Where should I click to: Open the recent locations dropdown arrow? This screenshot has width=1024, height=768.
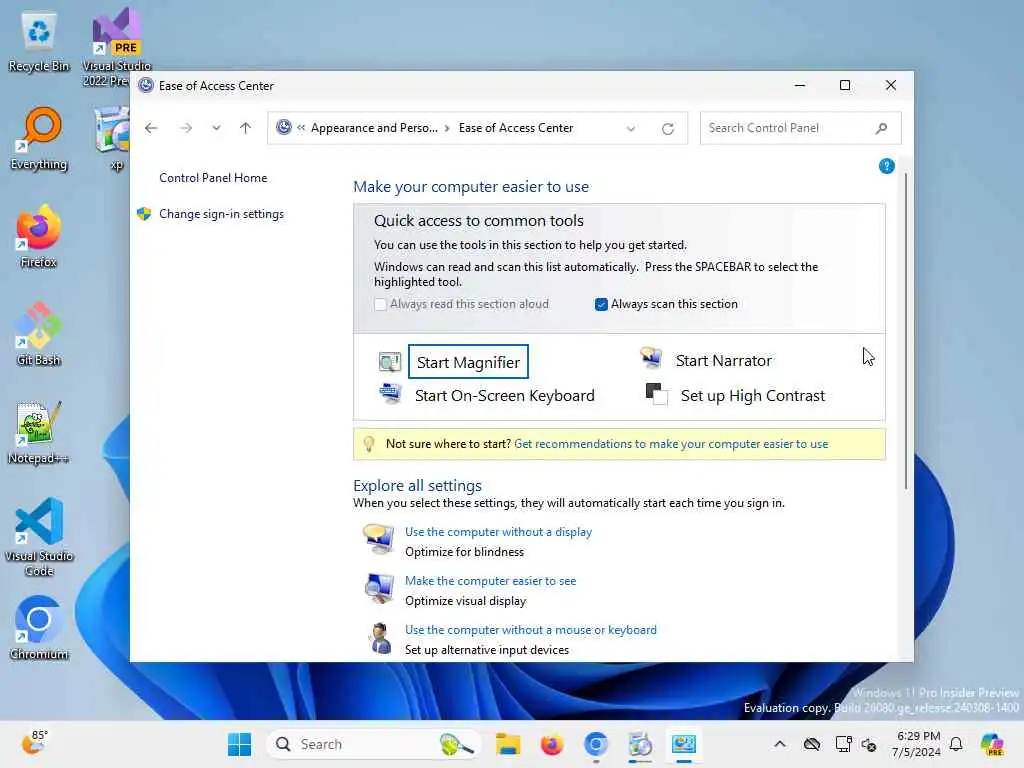coord(216,128)
